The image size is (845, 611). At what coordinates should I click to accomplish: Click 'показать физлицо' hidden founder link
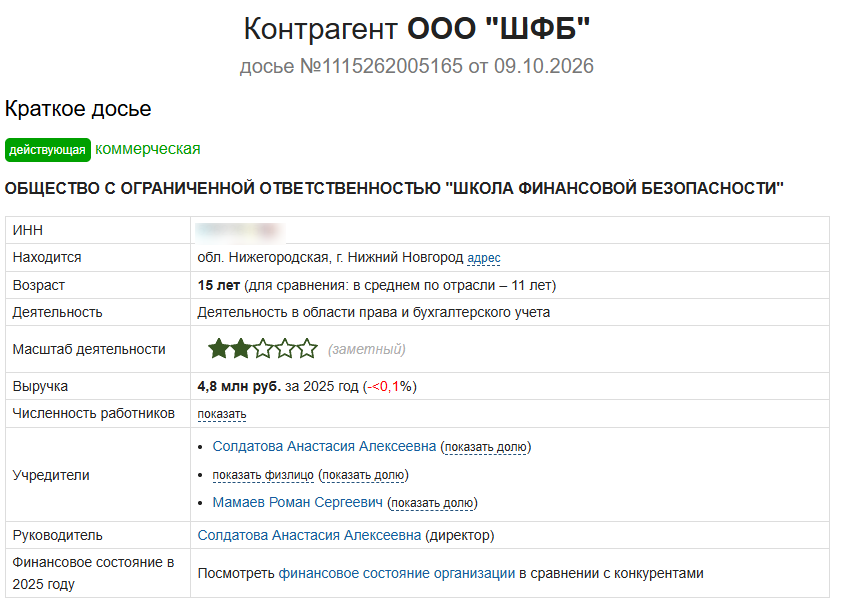263,475
